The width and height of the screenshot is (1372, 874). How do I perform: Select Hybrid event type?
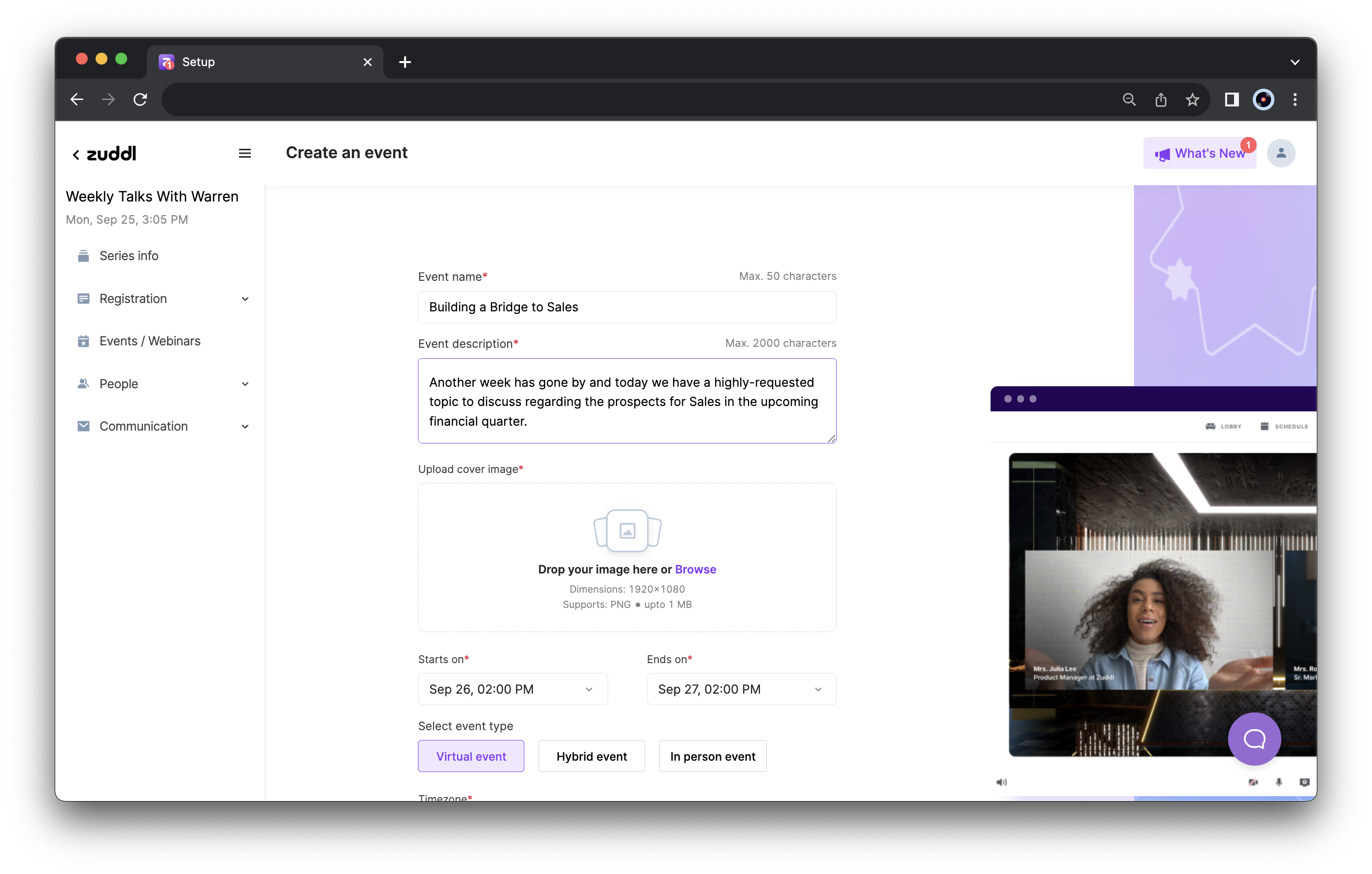point(591,756)
